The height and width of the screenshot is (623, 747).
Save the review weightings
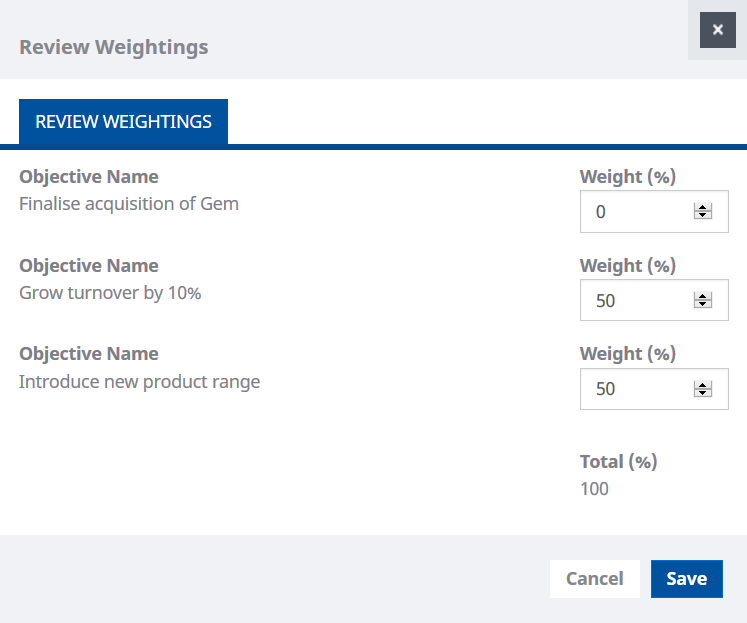pos(686,578)
